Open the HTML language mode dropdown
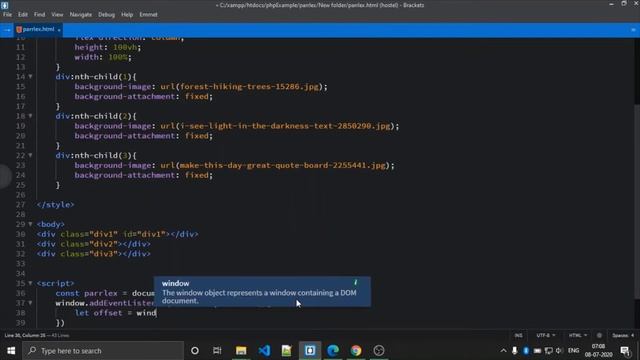 click(578, 335)
